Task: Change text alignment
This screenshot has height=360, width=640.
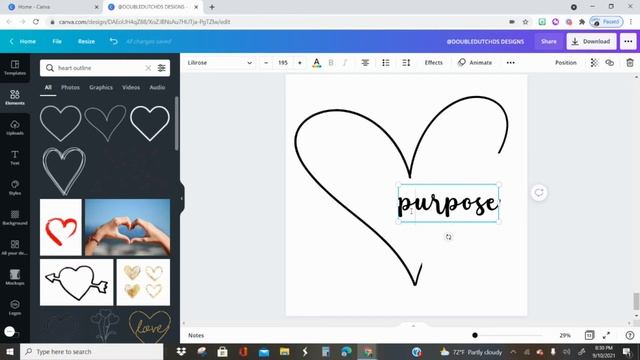Action: point(365,63)
